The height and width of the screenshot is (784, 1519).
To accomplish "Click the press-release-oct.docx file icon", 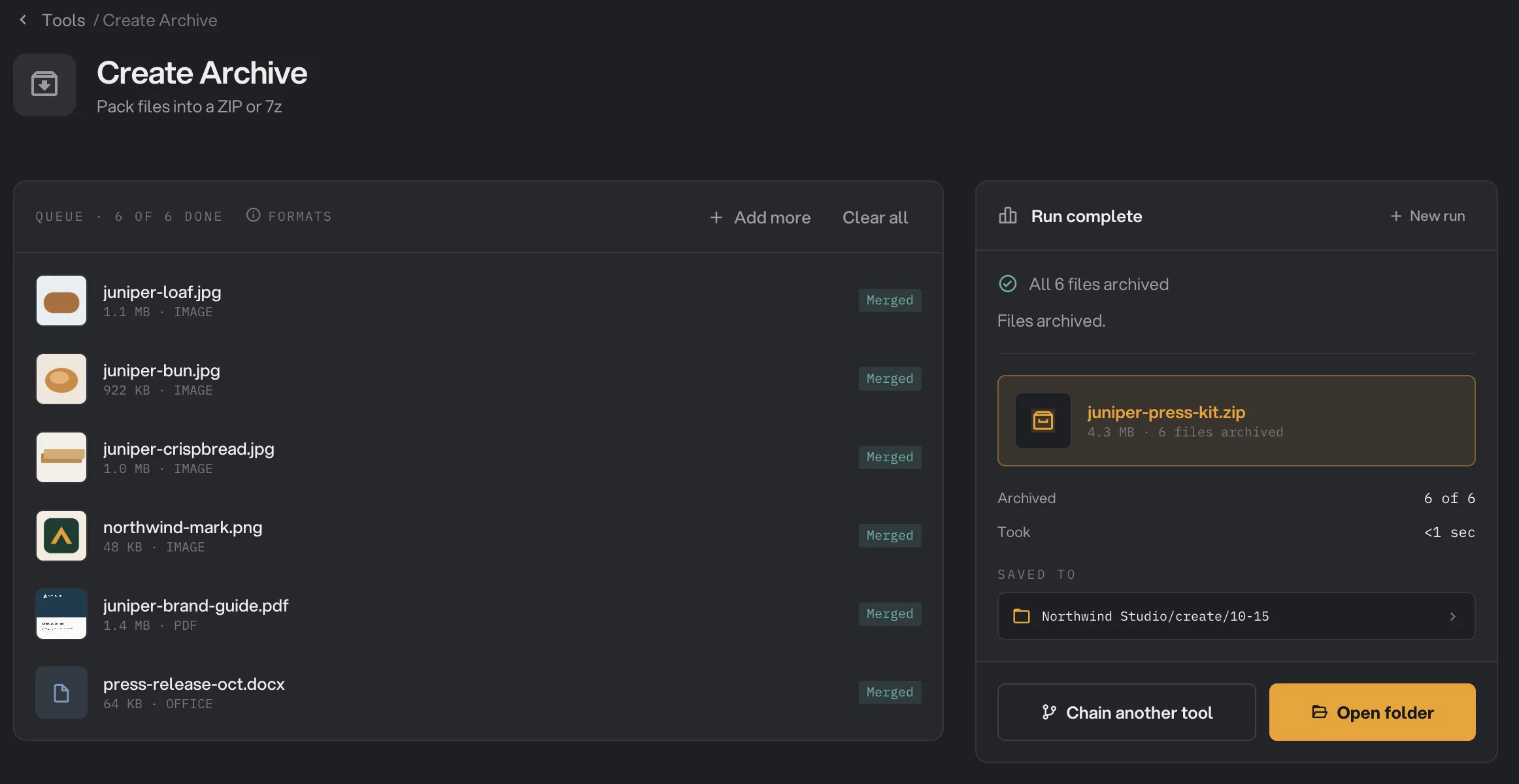I will coord(61,693).
